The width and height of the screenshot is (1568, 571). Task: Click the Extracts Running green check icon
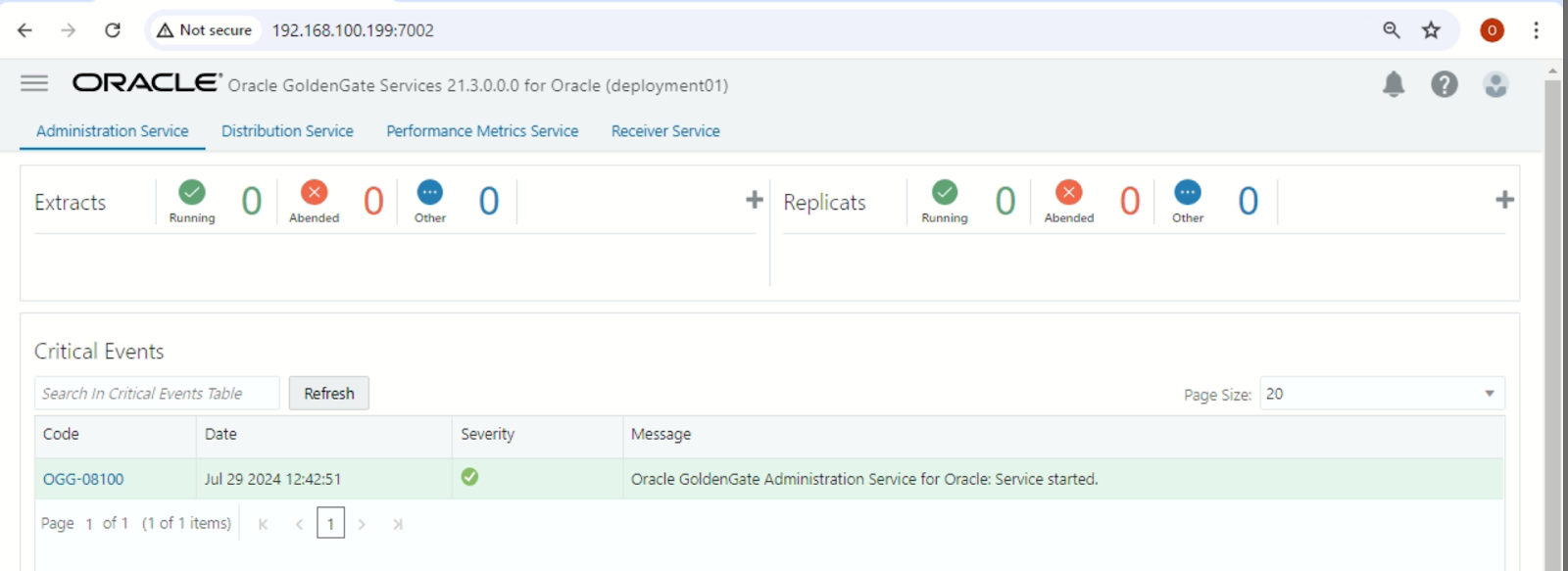click(x=192, y=192)
